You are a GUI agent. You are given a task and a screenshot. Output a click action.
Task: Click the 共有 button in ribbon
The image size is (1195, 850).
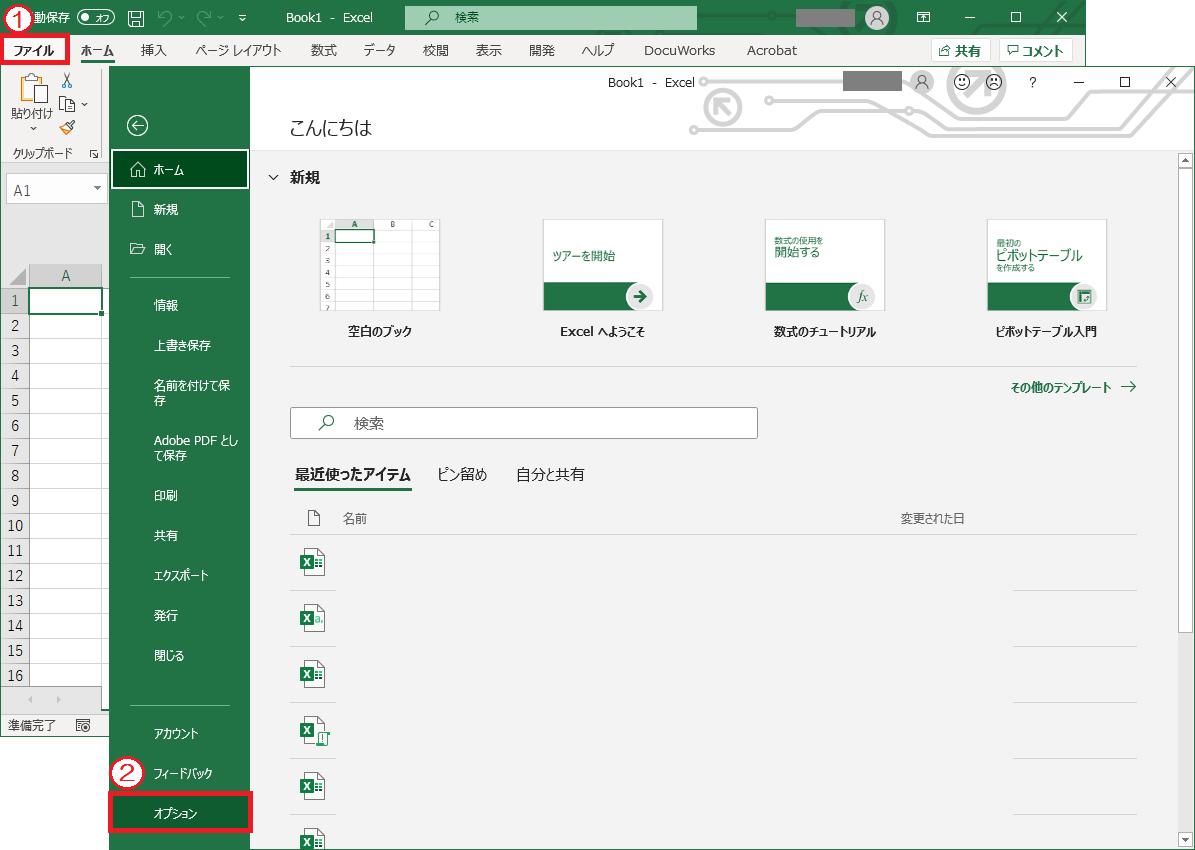coord(960,50)
